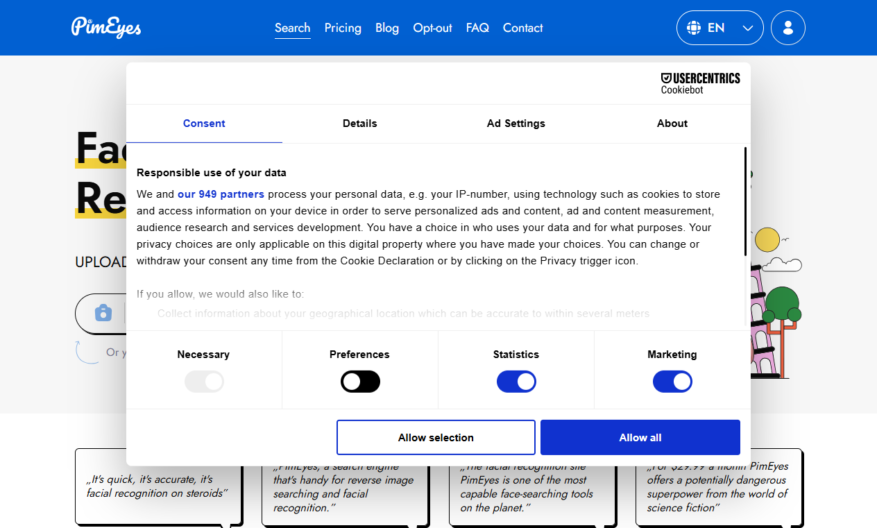Open the FAQ page
The width and height of the screenshot is (877, 528).
[x=477, y=28]
